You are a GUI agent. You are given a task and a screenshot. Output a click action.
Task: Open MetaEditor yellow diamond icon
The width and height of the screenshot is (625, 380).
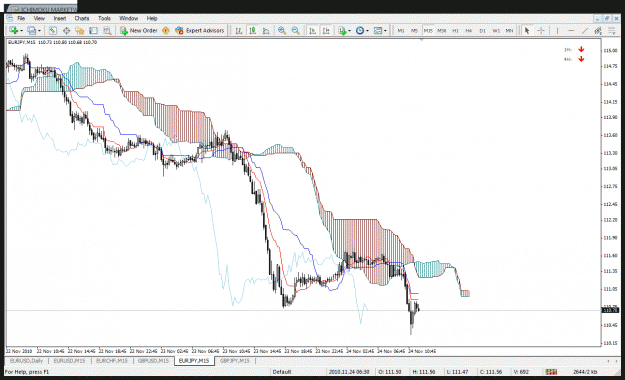tap(166, 30)
